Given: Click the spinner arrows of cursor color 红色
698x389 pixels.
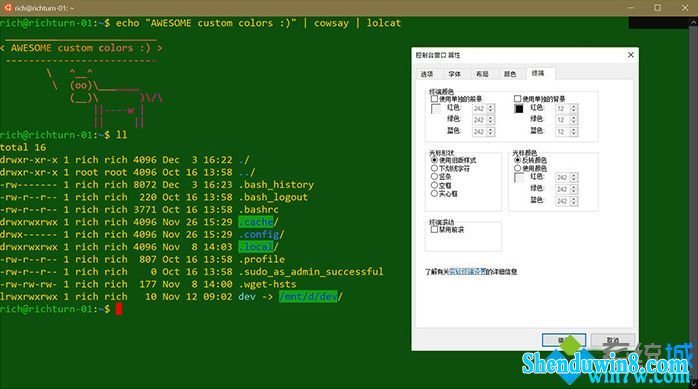Looking at the screenshot, I should (574, 178).
